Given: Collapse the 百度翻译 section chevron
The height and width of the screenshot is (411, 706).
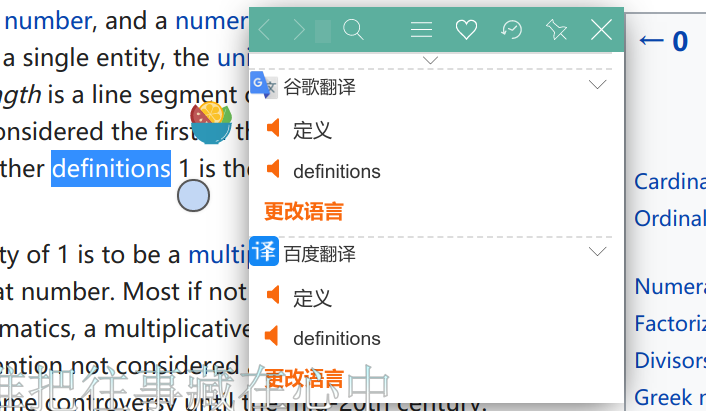Looking at the screenshot, I should [597, 251].
